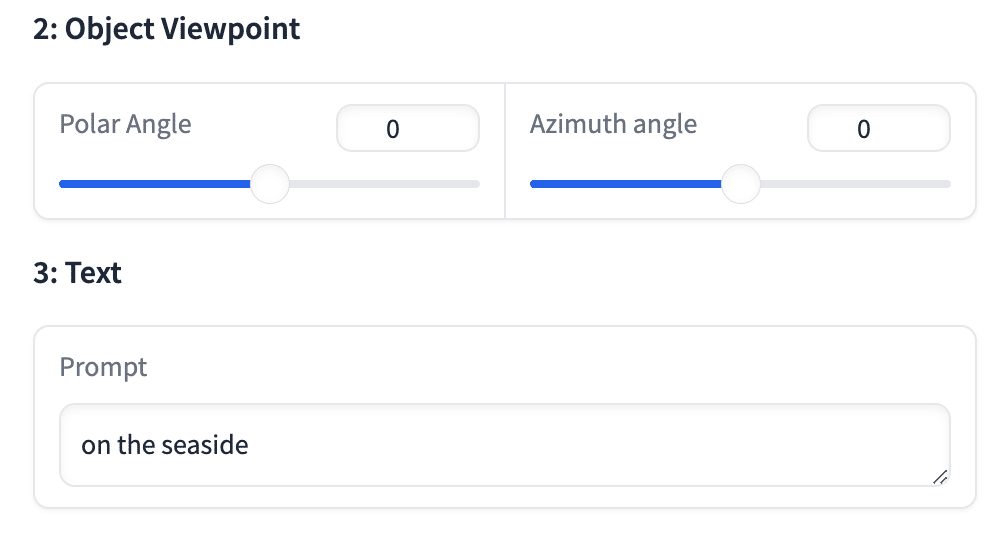Click the "3: Text" heading
Screen dimensions: 1000x534
(77, 273)
